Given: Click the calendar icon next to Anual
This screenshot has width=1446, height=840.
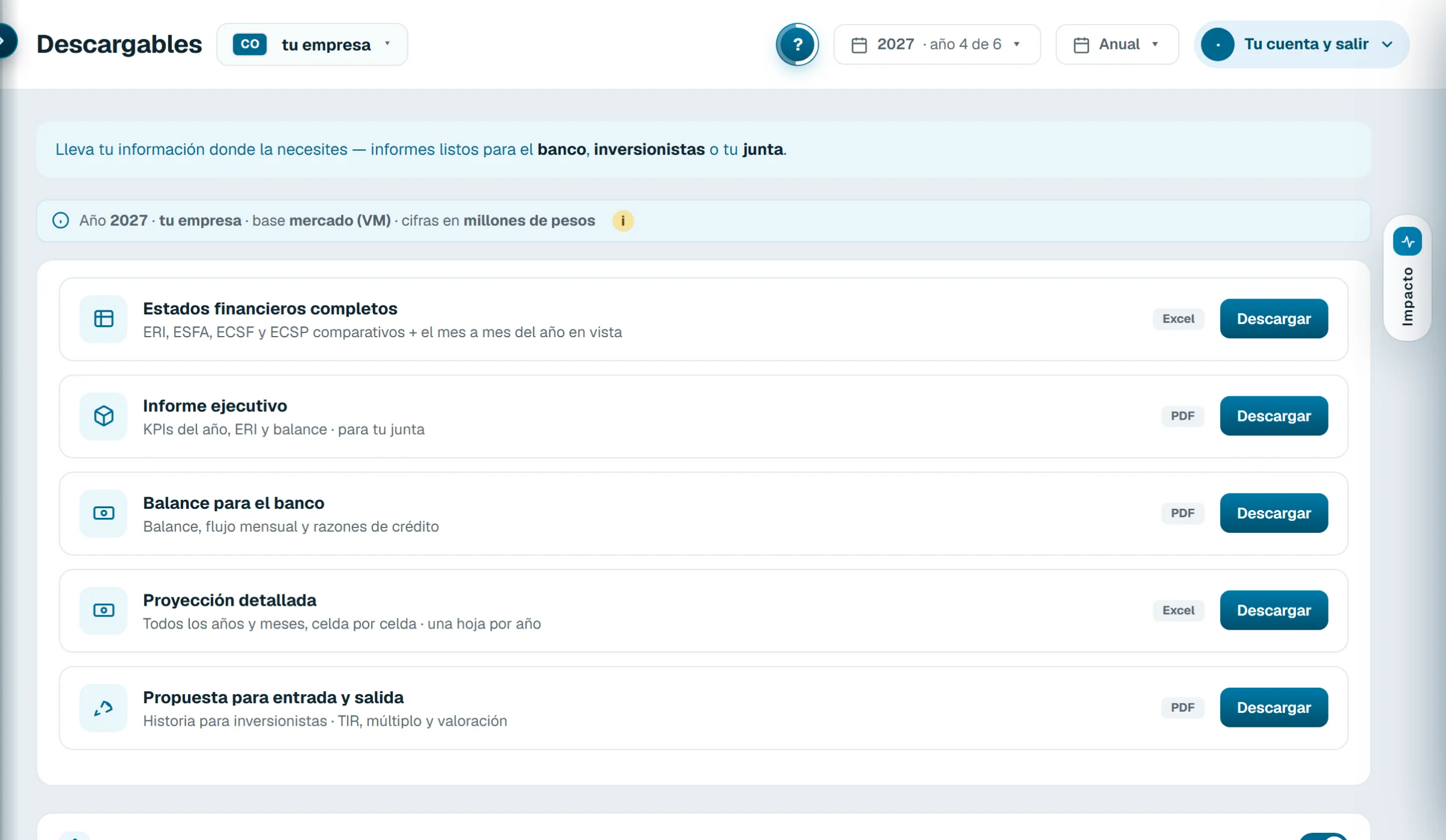Looking at the screenshot, I should 1081,45.
